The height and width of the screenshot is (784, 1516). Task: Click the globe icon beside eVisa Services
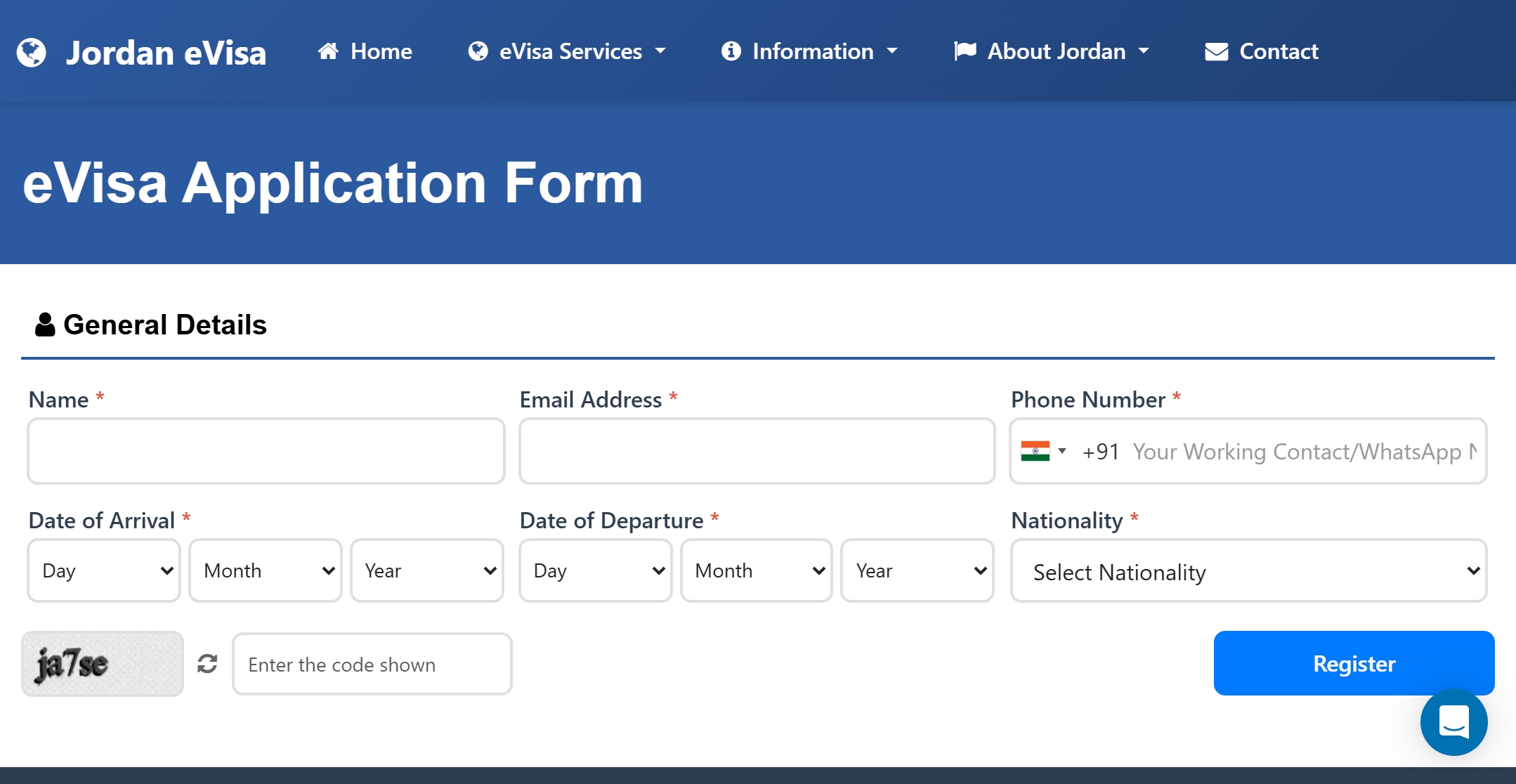[478, 51]
